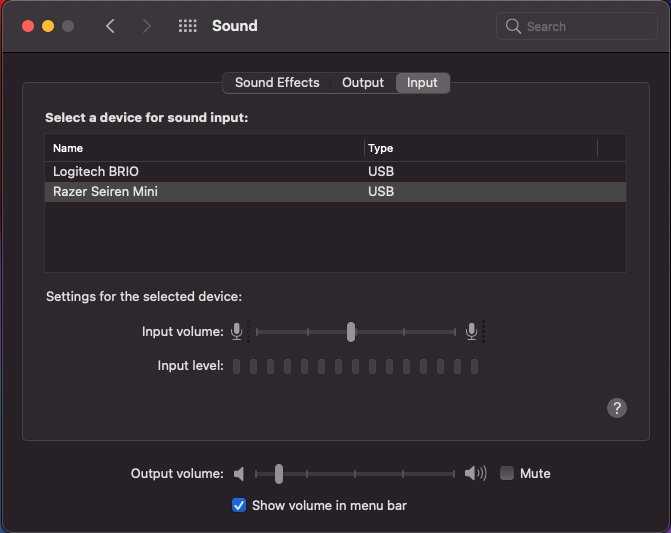The image size is (671, 533).
Task: Go back with the left chevron arrow
Action: pyautogui.click(x=110, y=26)
